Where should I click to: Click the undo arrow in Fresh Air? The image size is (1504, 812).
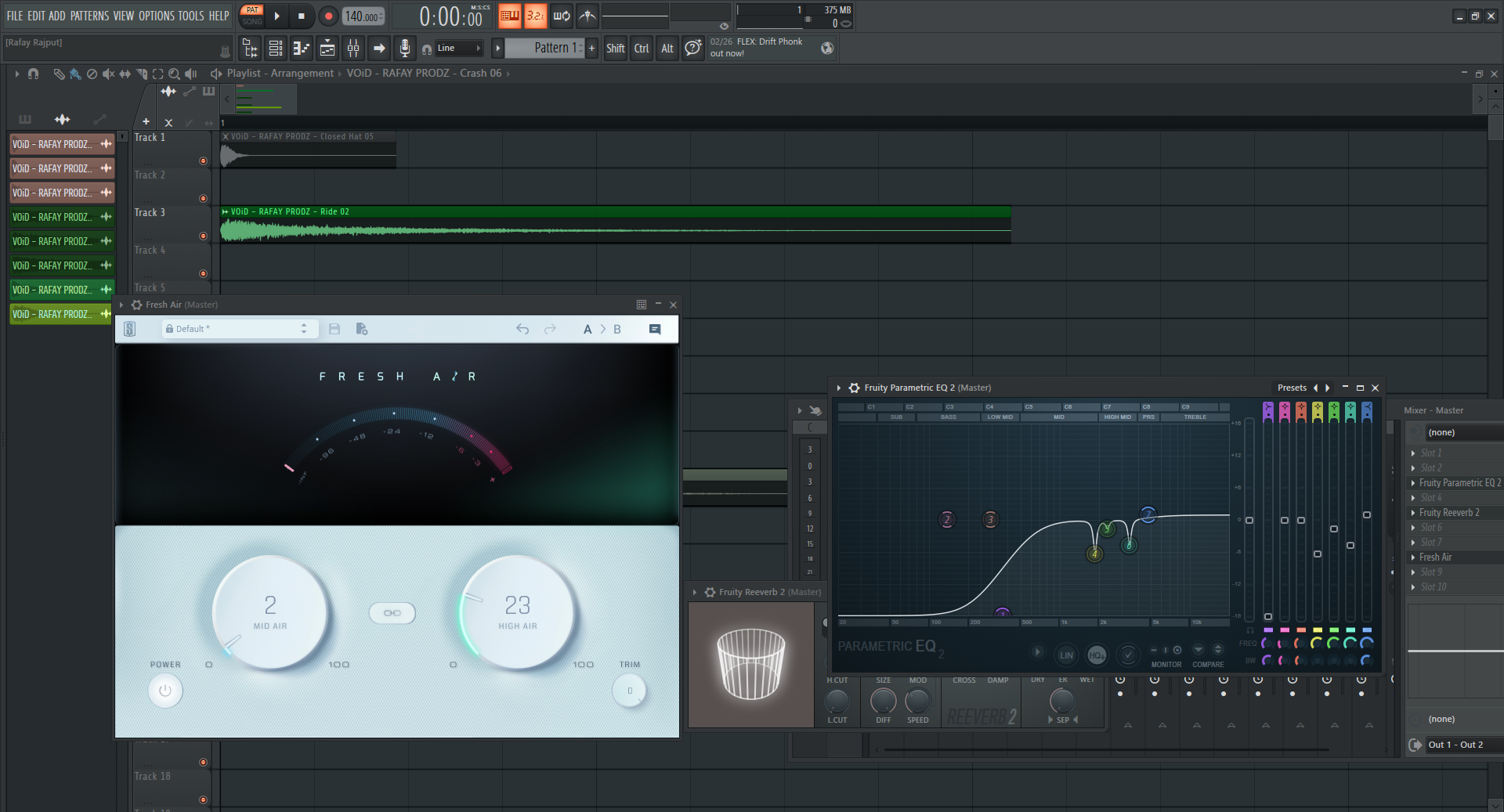[x=522, y=330]
